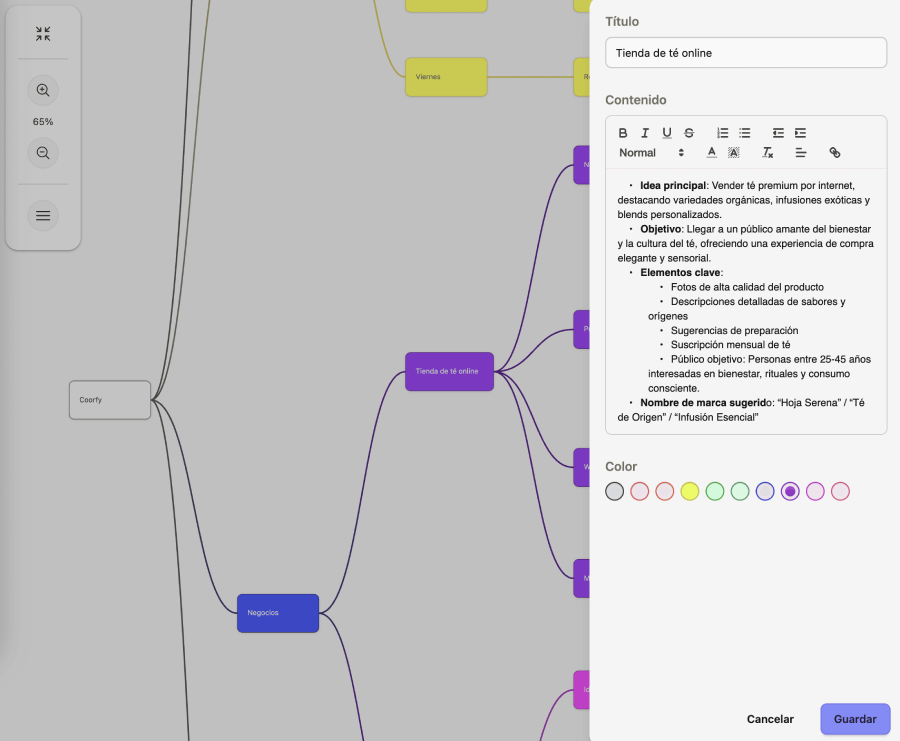Increase the text indent
The width and height of the screenshot is (900, 741).
tap(800, 133)
